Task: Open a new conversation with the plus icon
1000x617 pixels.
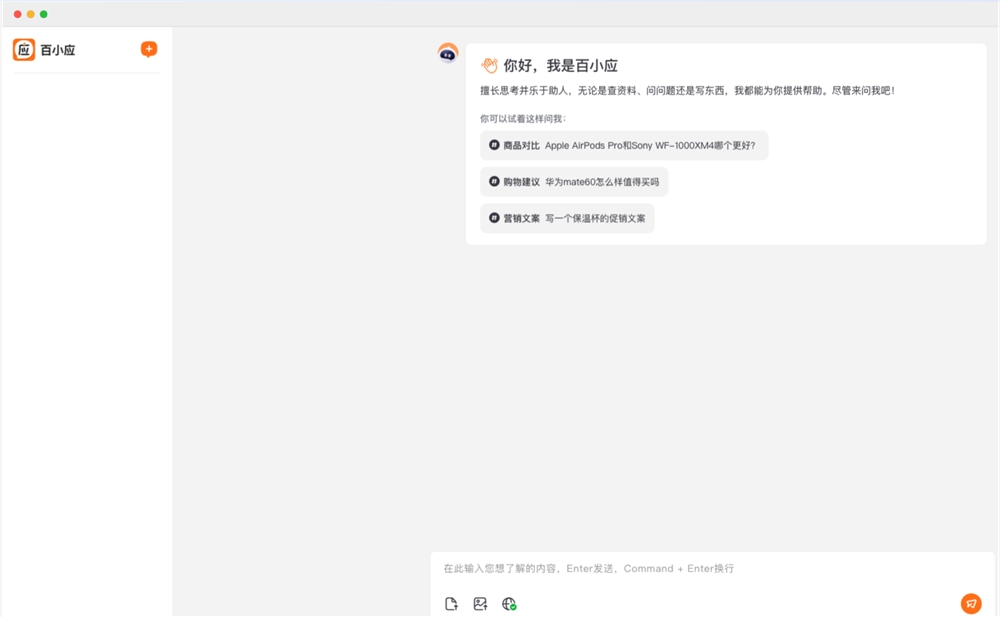Action: 148,48
